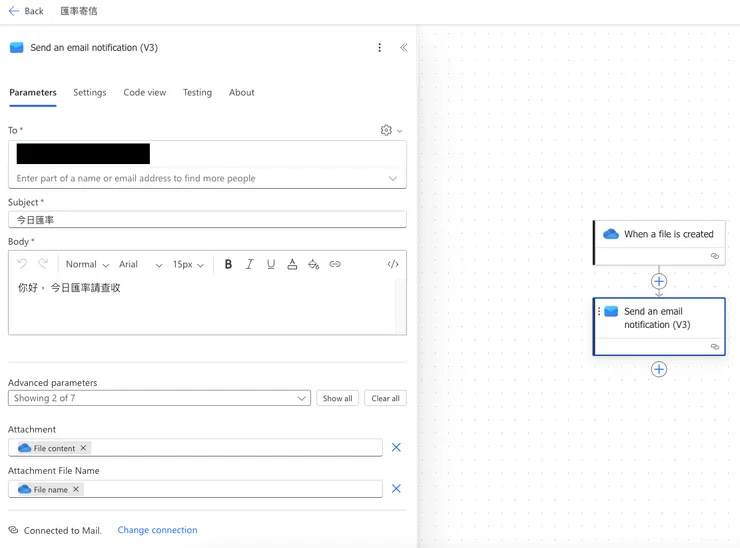Open the To field settings gear
This screenshot has height=548, width=740.
click(x=386, y=130)
